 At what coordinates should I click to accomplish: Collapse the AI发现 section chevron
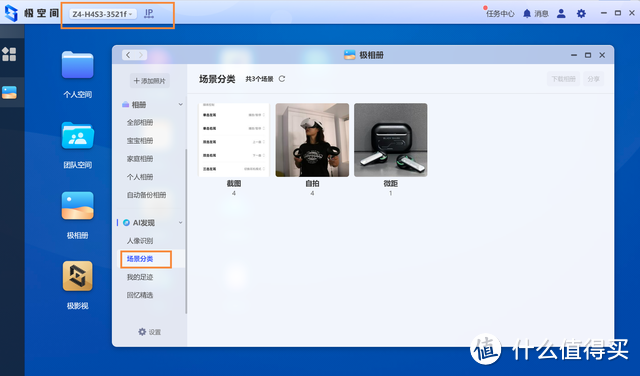[x=180, y=222]
